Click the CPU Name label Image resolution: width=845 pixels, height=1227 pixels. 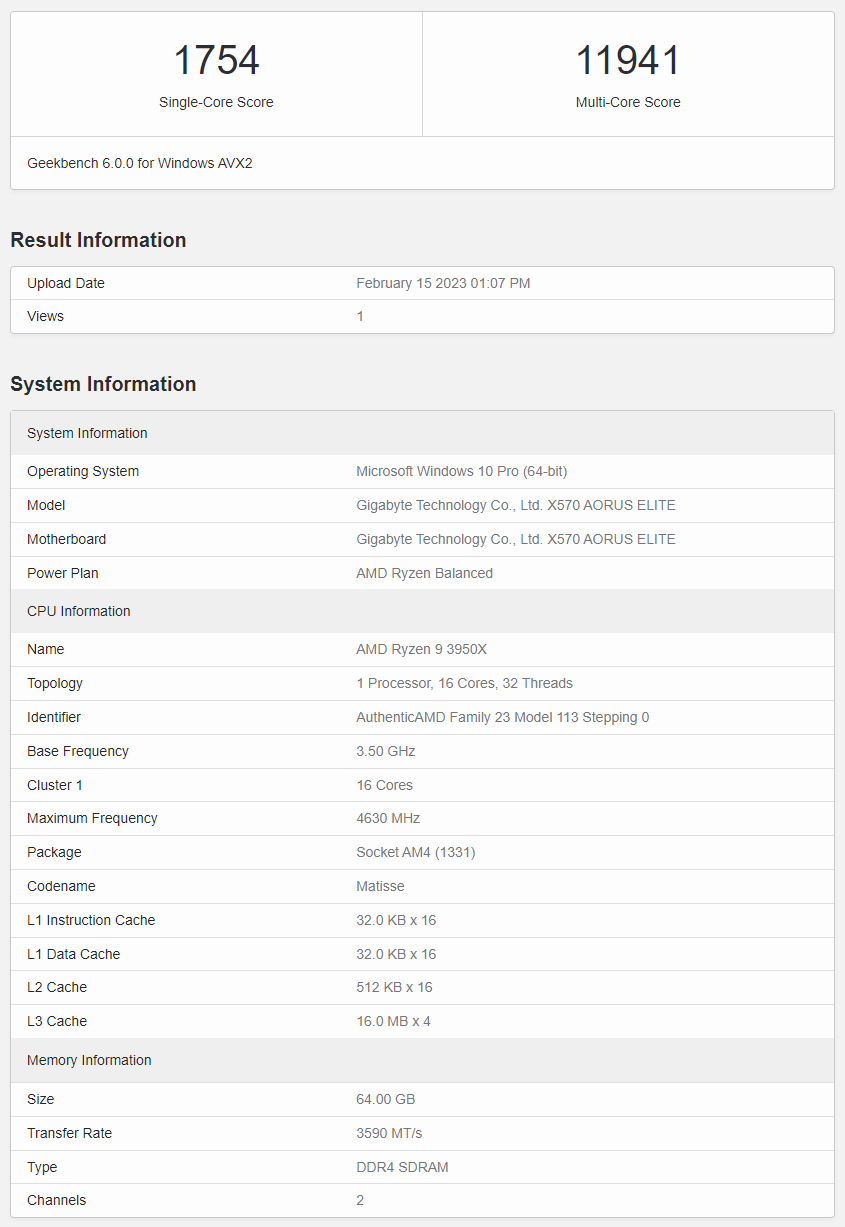click(x=45, y=649)
